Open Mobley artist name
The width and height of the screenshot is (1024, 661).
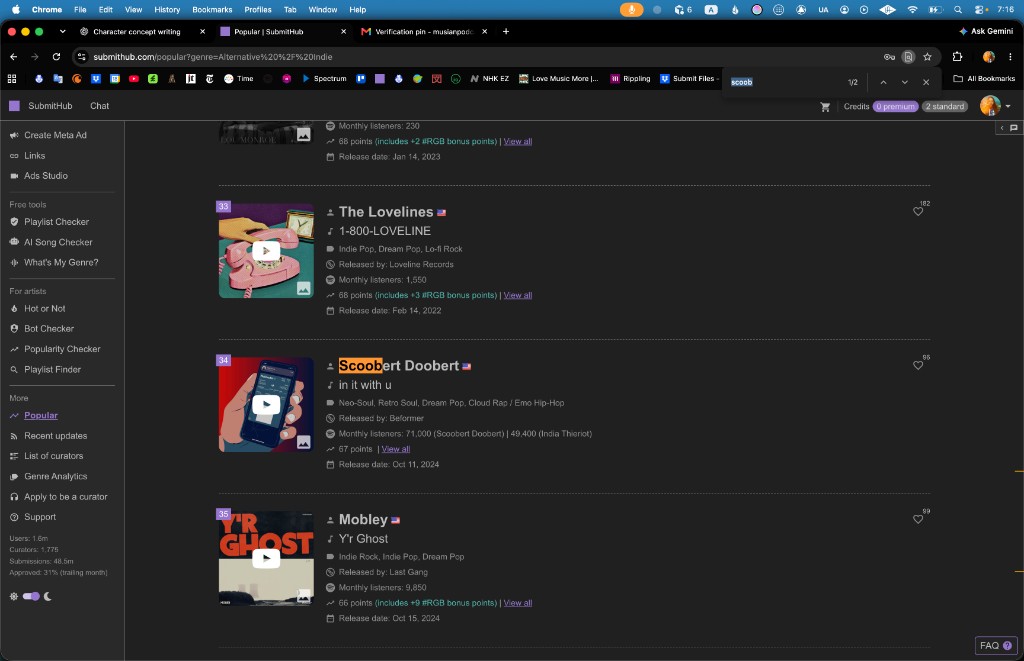[x=363, y=520]
